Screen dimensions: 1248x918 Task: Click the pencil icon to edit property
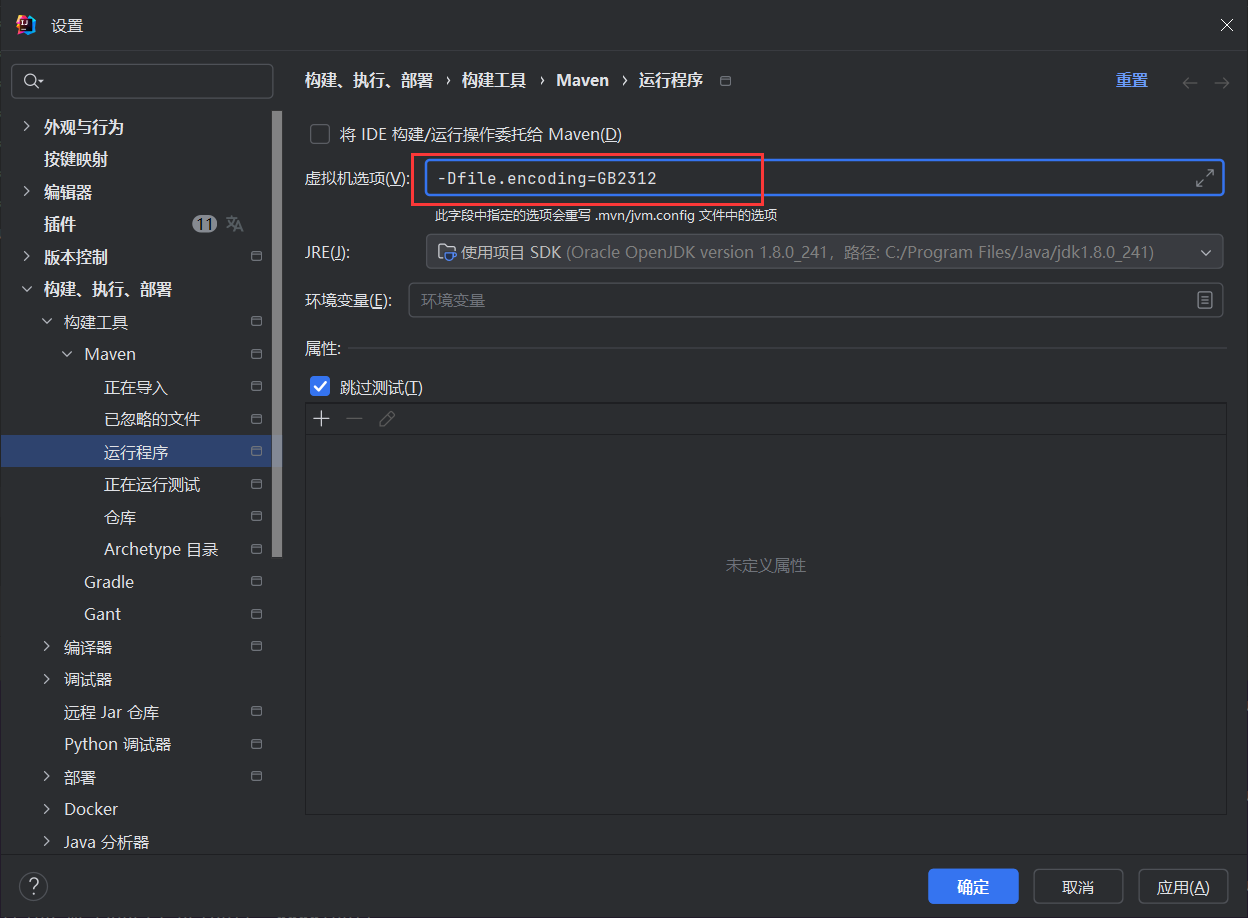[x=387, y=418]
